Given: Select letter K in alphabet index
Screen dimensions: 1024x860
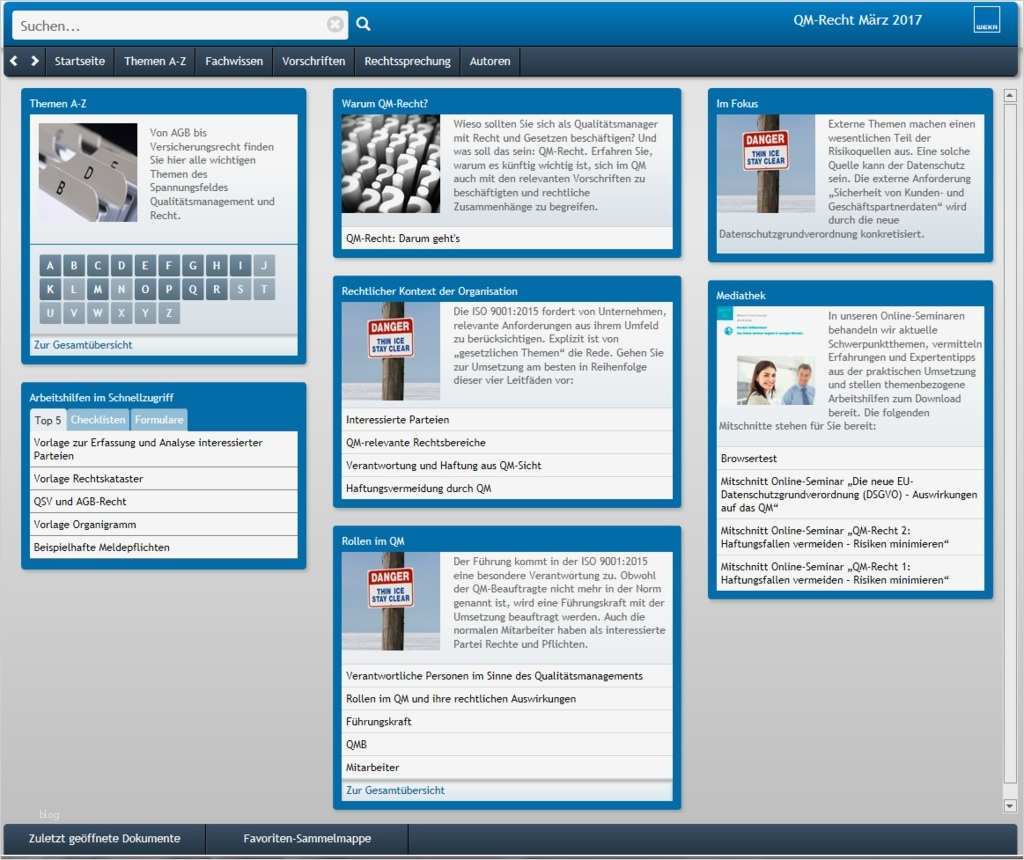Looking at the screenshot, I should click(x=50, y=289).
